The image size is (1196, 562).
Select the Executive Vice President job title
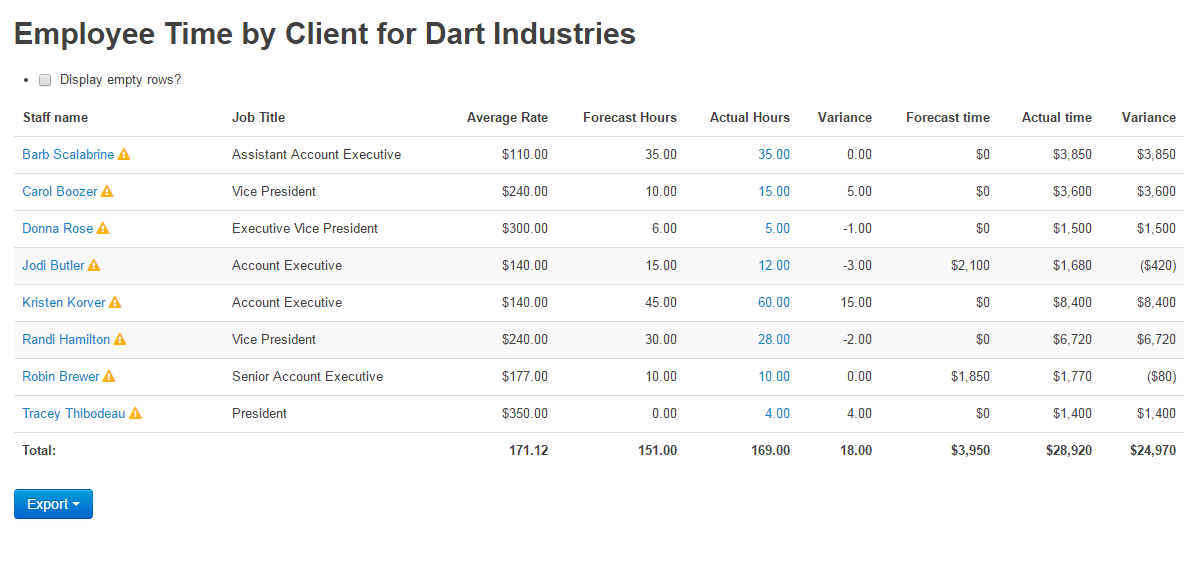click(305, 228)
